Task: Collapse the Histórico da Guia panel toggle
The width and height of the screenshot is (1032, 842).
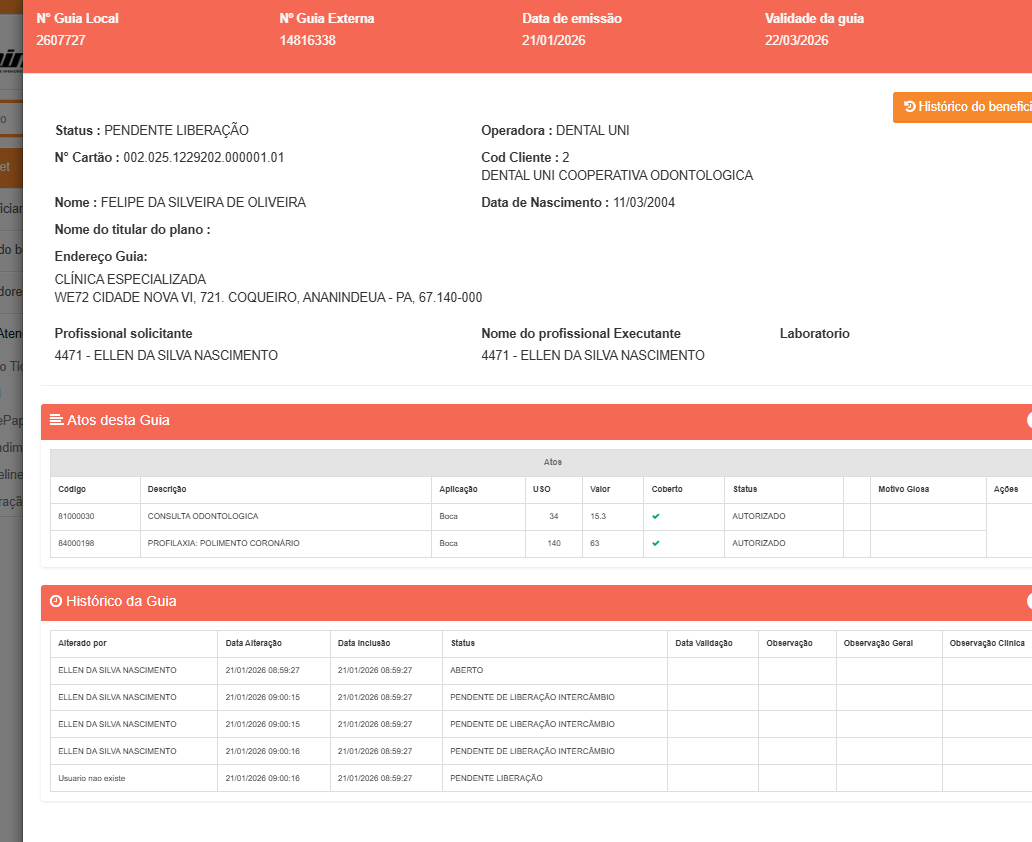Action: coord(1028,601)
